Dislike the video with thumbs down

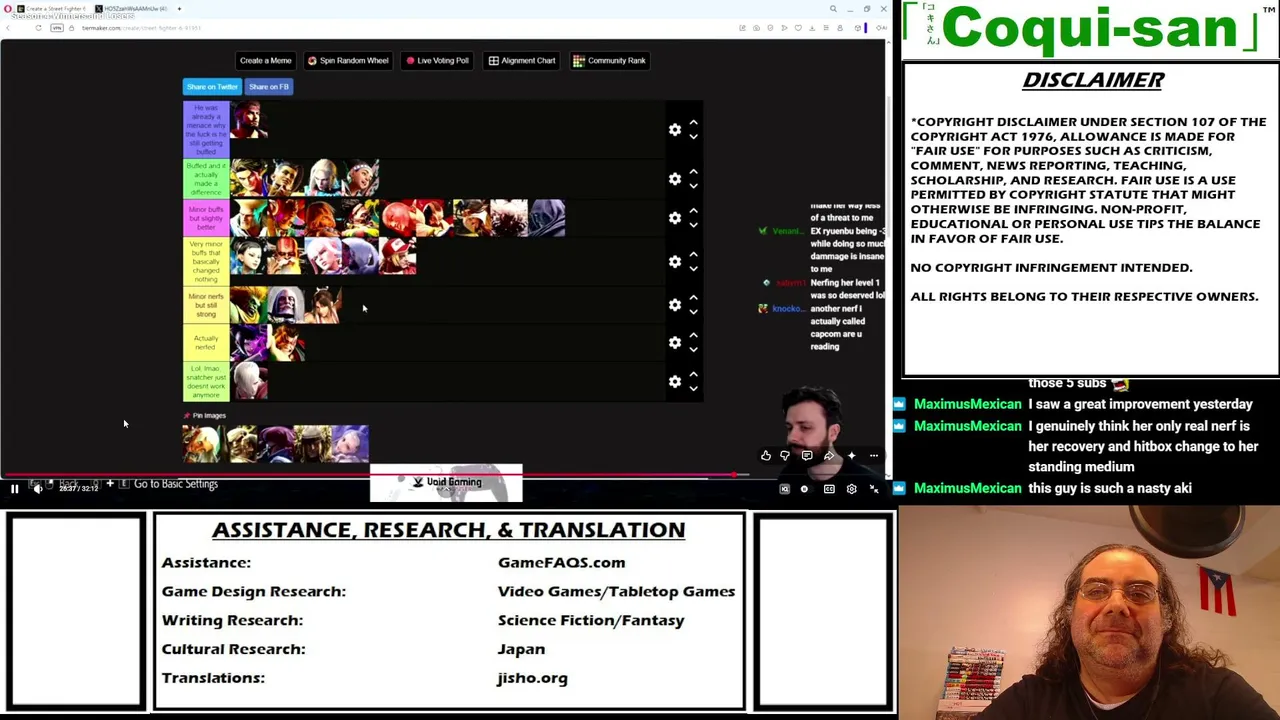coord(785,456)
